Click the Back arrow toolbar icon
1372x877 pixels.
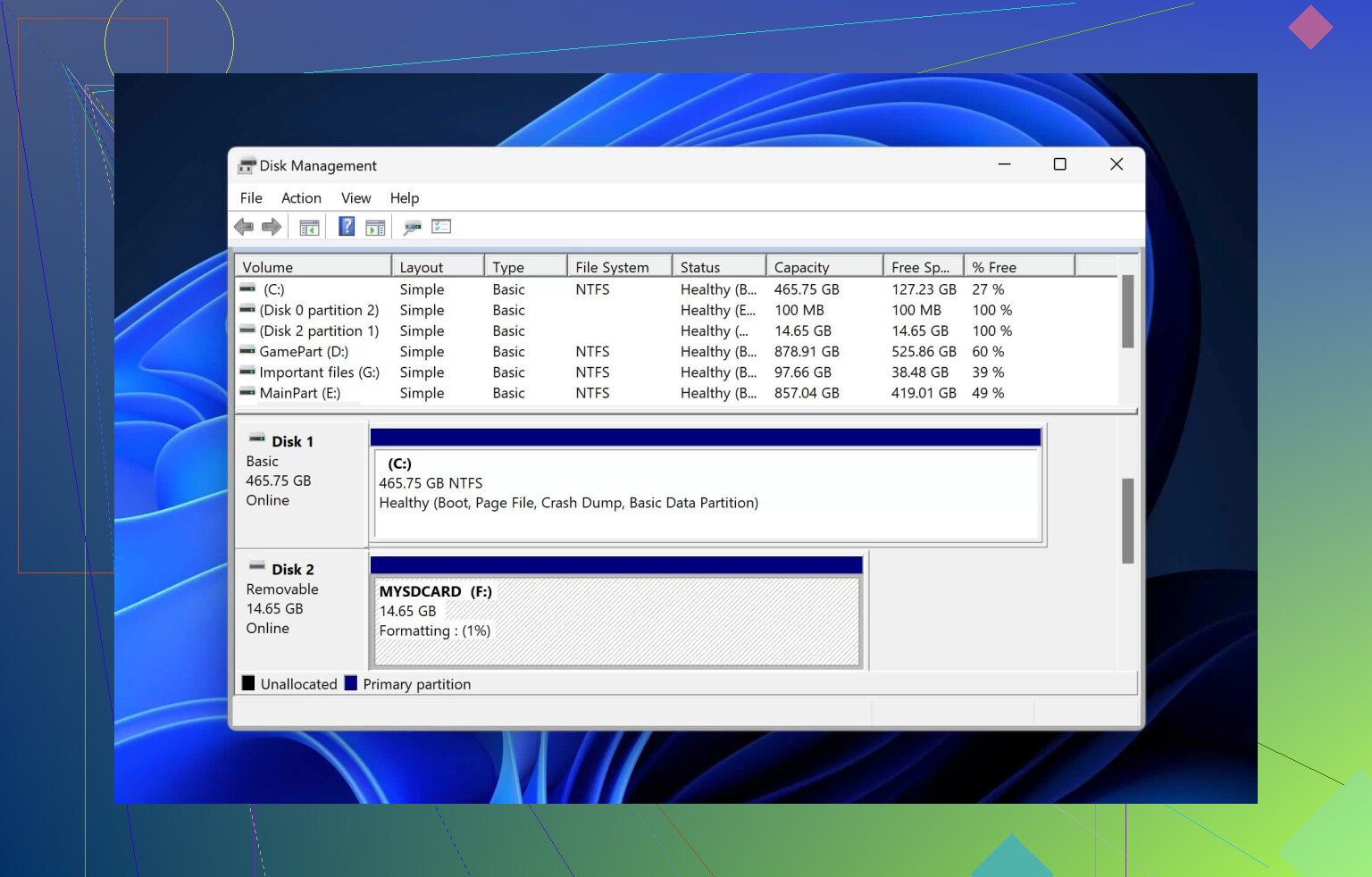click(x=243, y=227)
